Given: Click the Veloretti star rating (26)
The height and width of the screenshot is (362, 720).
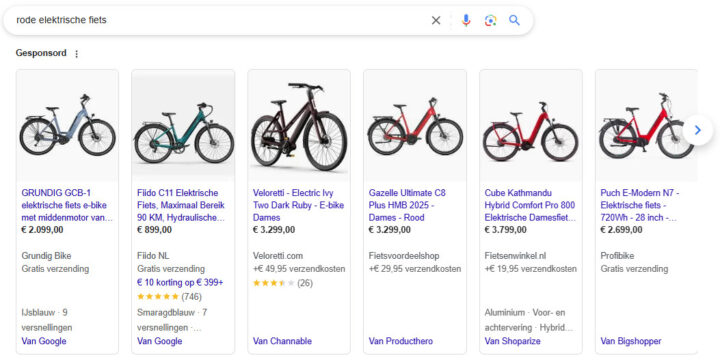Looking at the screenshot, I should tap(282, 283).
